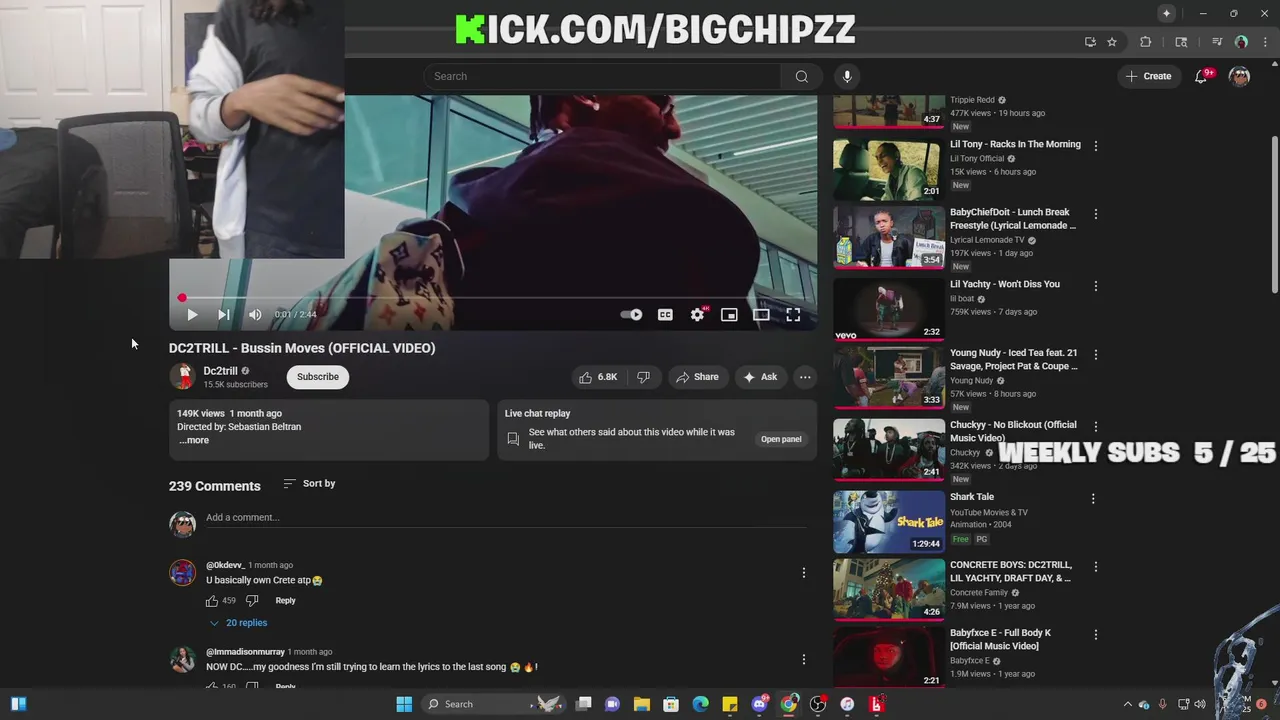Open options for Shark Tale movie

tap(1093, 498)
